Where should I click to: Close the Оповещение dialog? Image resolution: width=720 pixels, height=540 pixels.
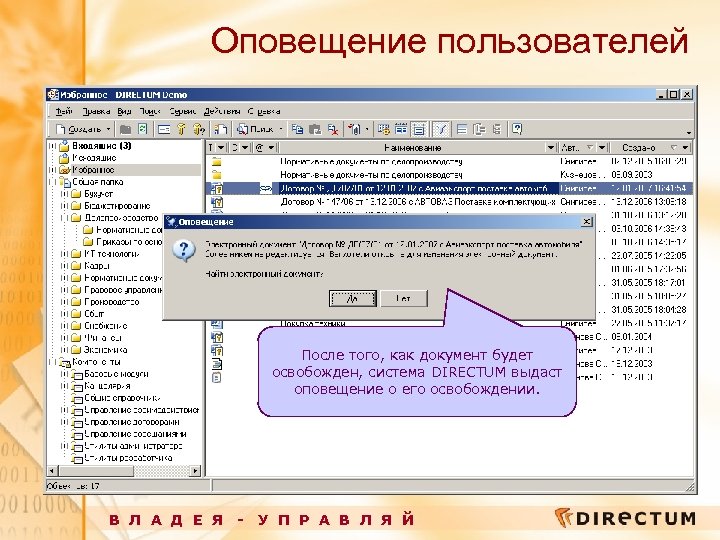(x=586, y=222)
